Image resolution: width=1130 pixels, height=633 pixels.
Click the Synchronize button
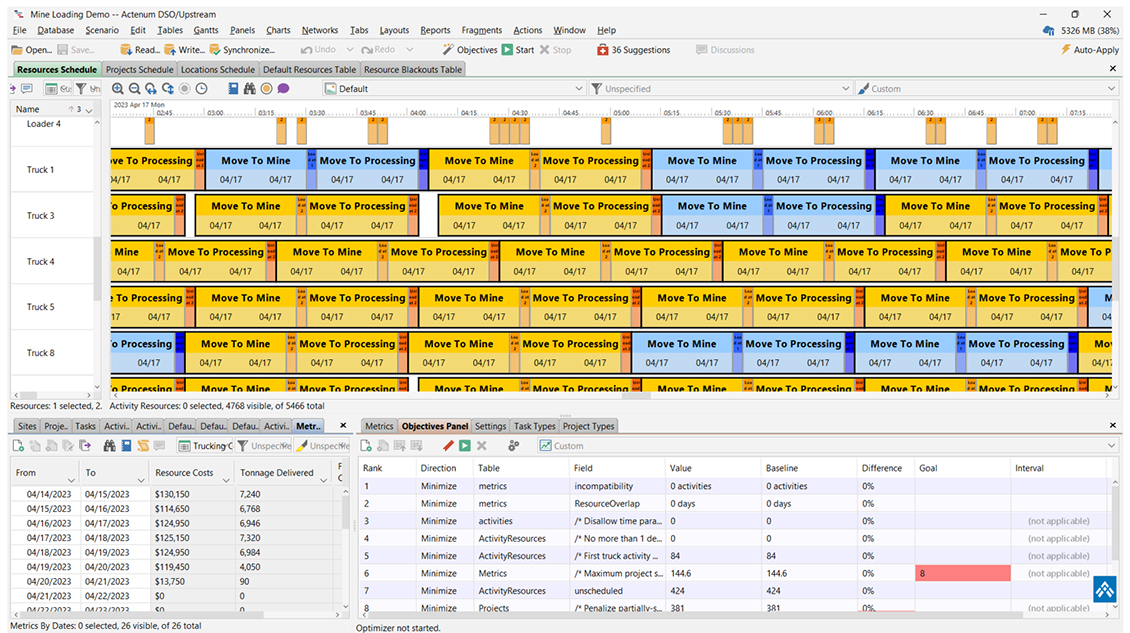pos(241,50)
